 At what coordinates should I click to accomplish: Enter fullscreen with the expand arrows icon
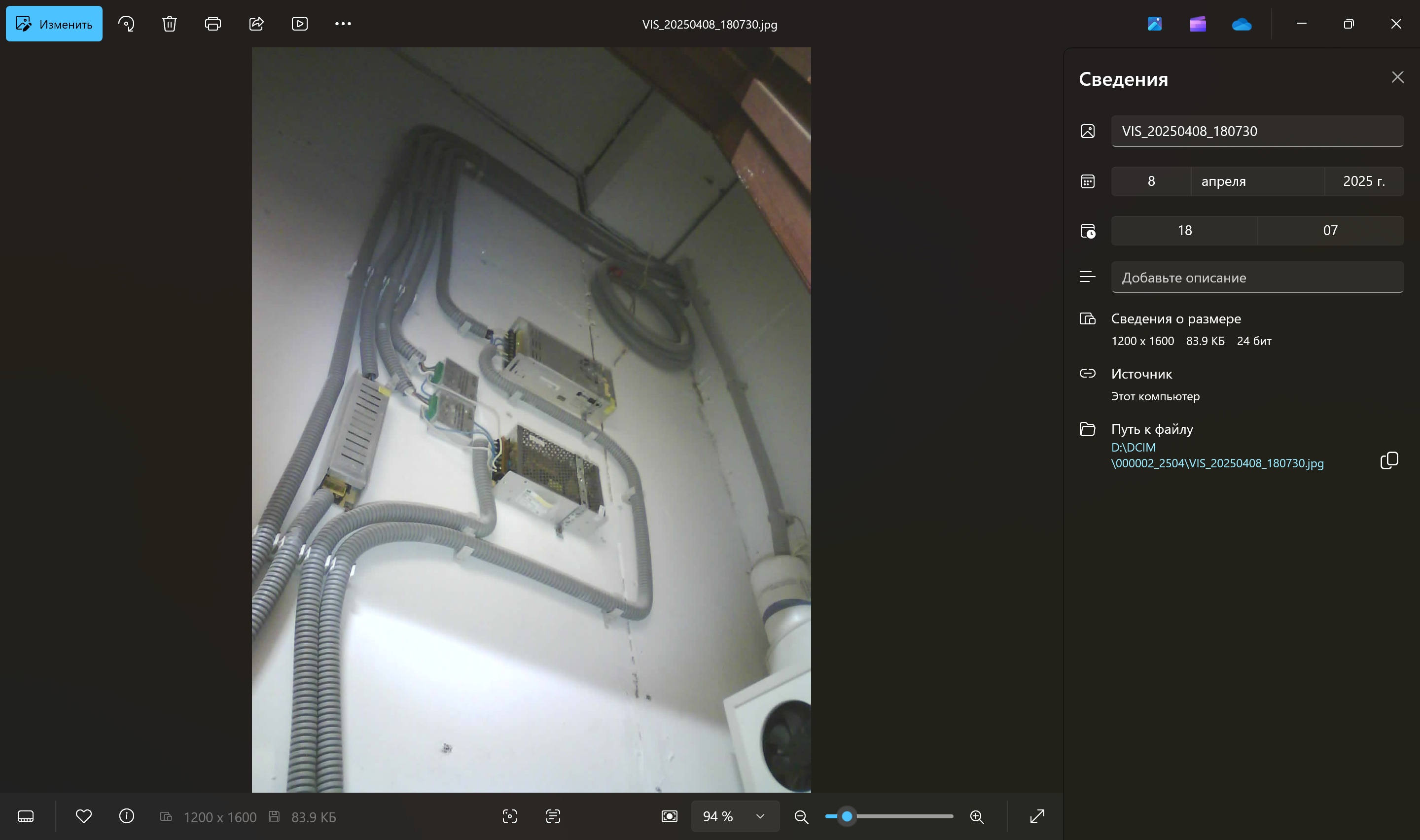click(x=1037, y=816)
